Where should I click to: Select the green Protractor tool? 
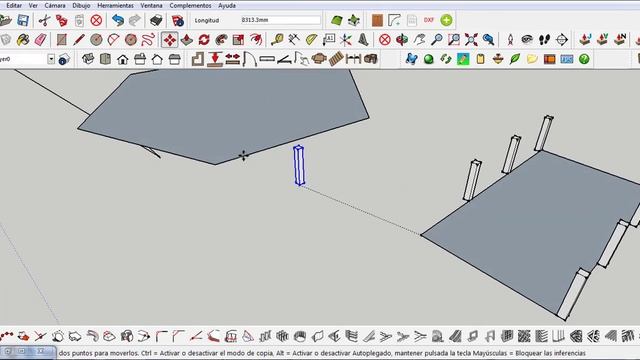[x=311, y=40]
